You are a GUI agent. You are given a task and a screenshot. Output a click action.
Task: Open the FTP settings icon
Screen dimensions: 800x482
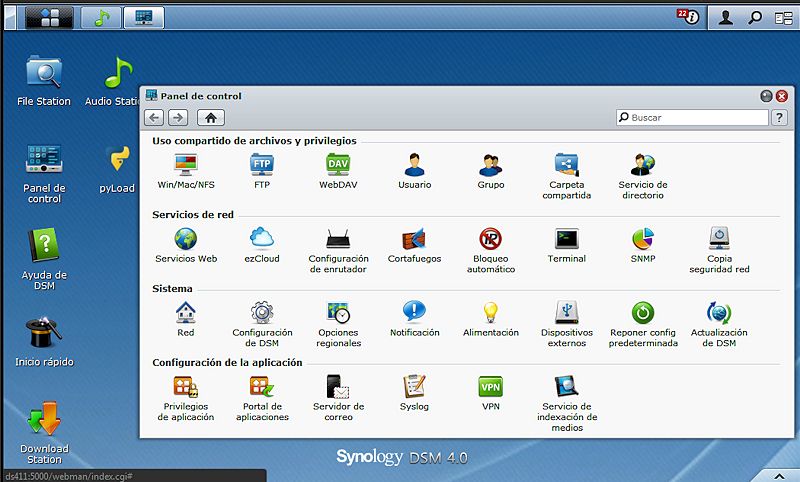pos(262,171)
